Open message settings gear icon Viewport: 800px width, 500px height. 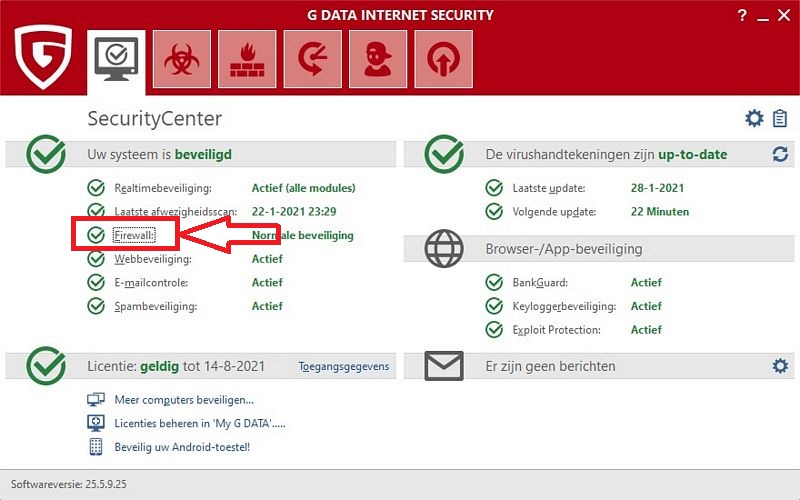(x=780, y=366)
